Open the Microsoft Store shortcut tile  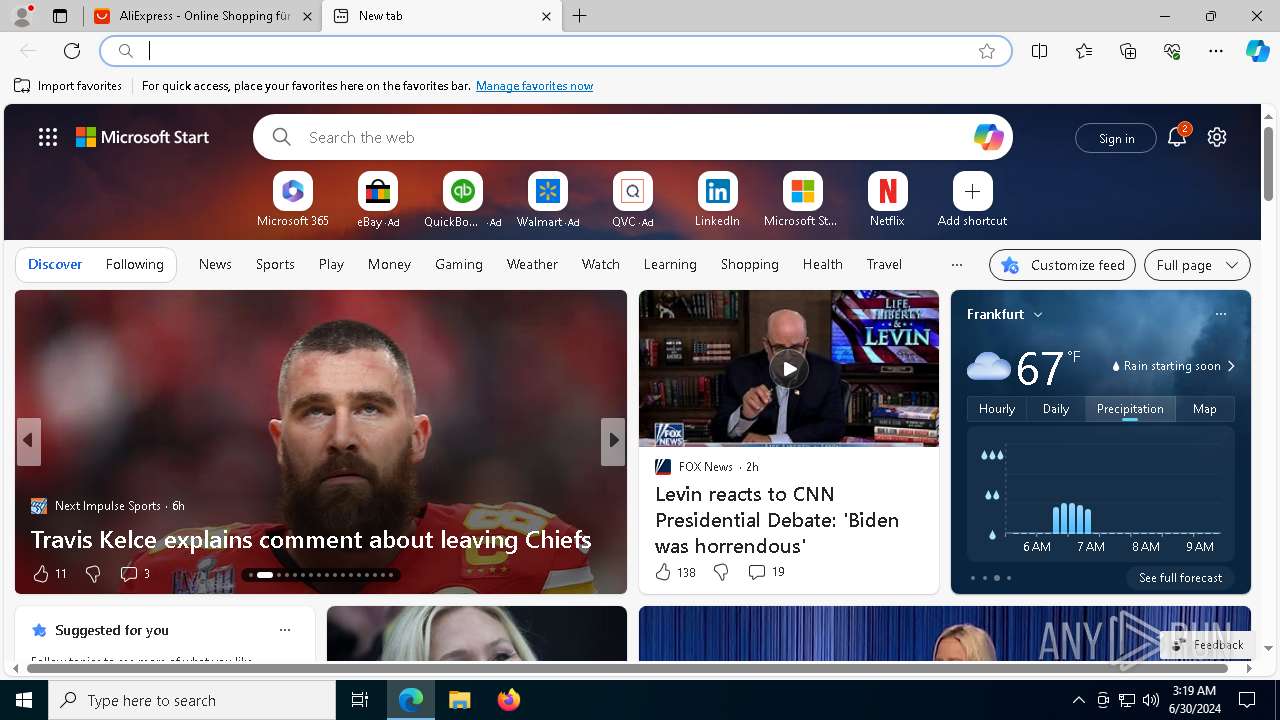coord(802,200)
